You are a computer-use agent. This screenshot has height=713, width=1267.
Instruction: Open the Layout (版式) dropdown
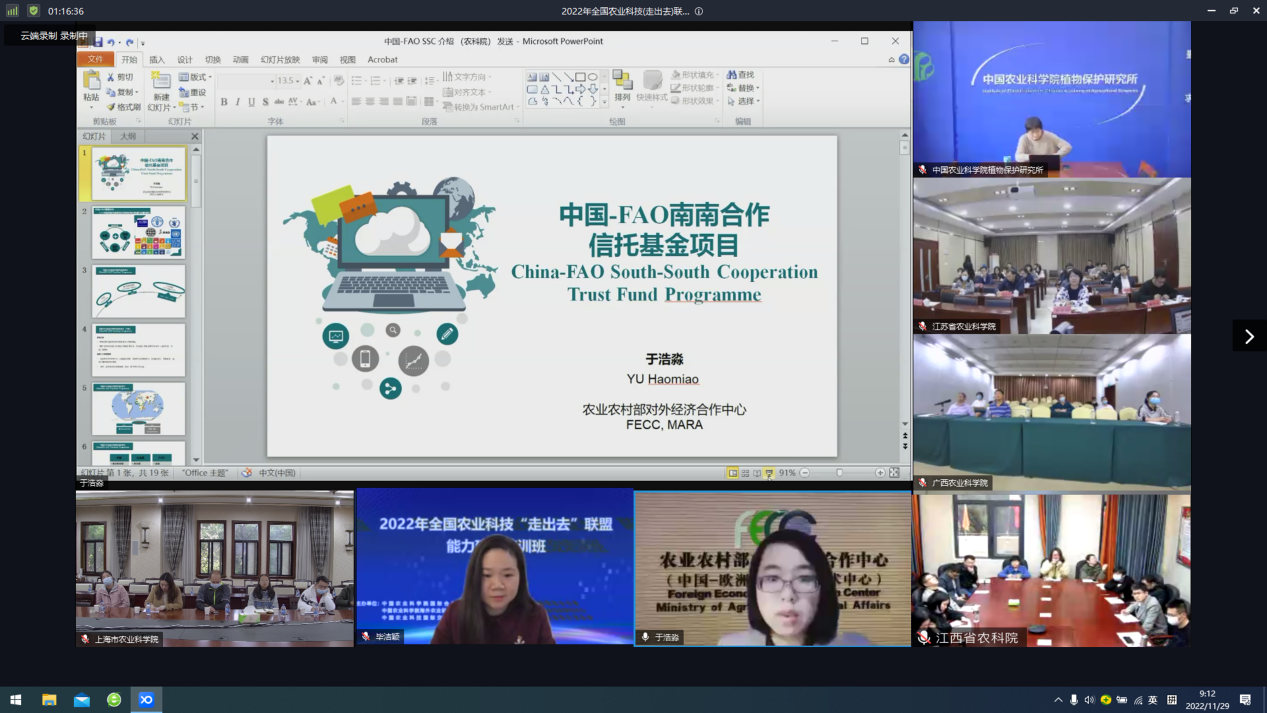point(195,77)
